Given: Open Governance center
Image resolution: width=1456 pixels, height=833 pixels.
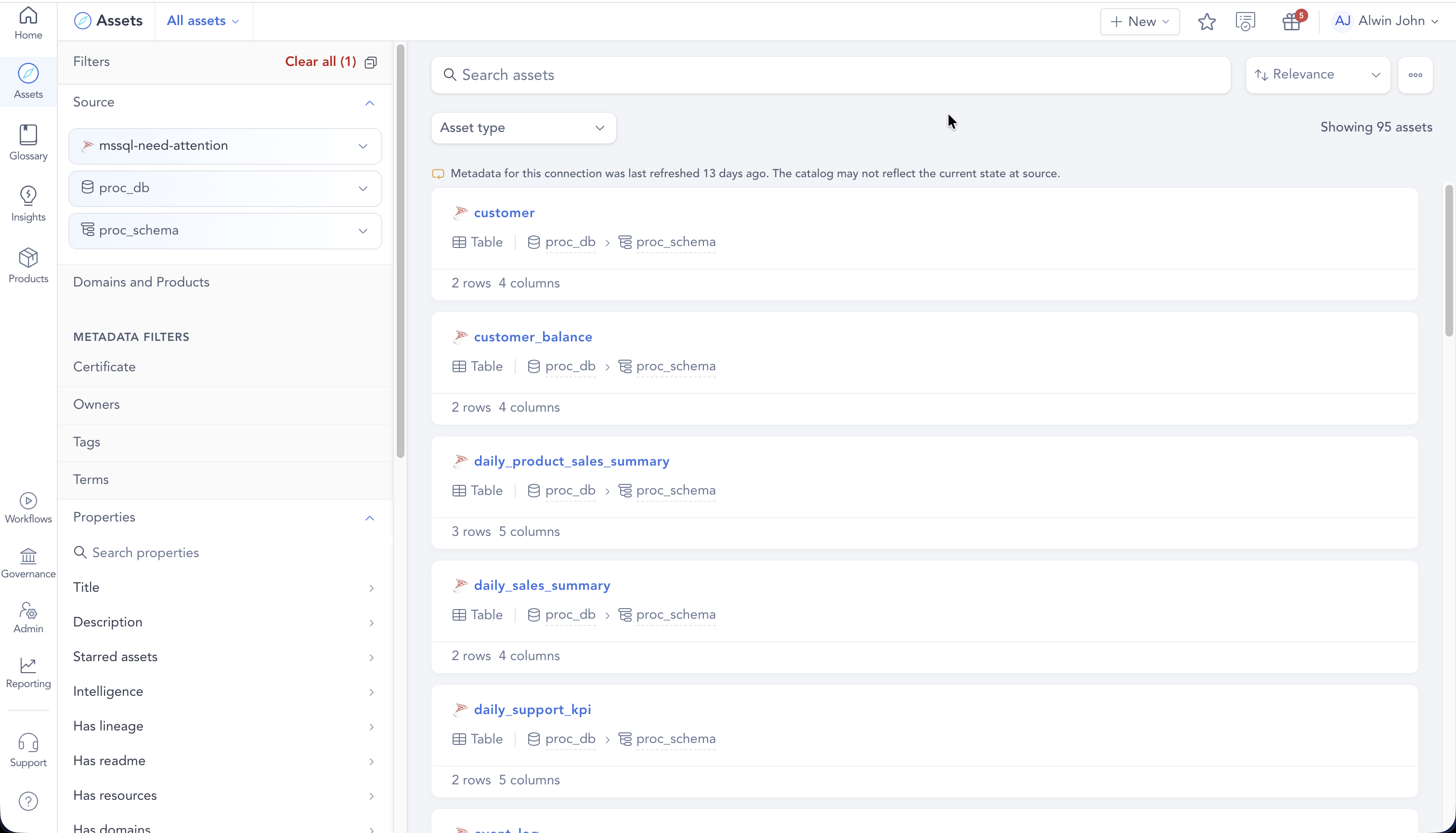Looking at the screenshot, I should [28, 563].
